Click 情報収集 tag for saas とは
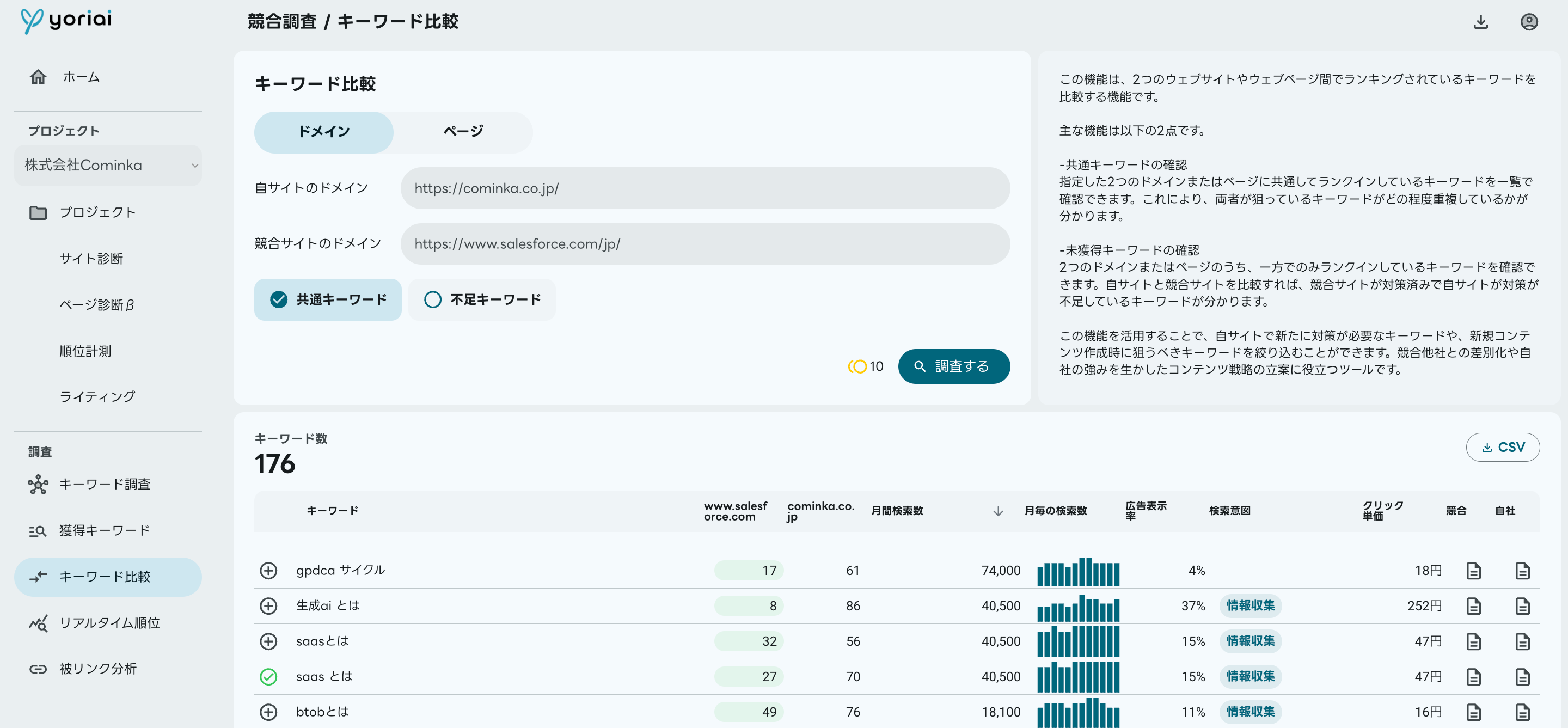Viewport: 1568px width, 728px height. (1250, 676)
